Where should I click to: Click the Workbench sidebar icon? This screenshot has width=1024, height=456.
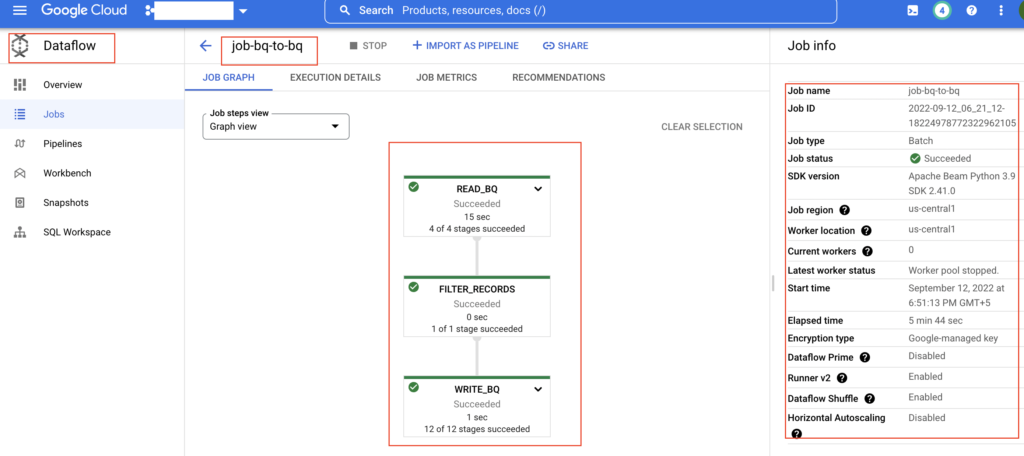(20, 173)
